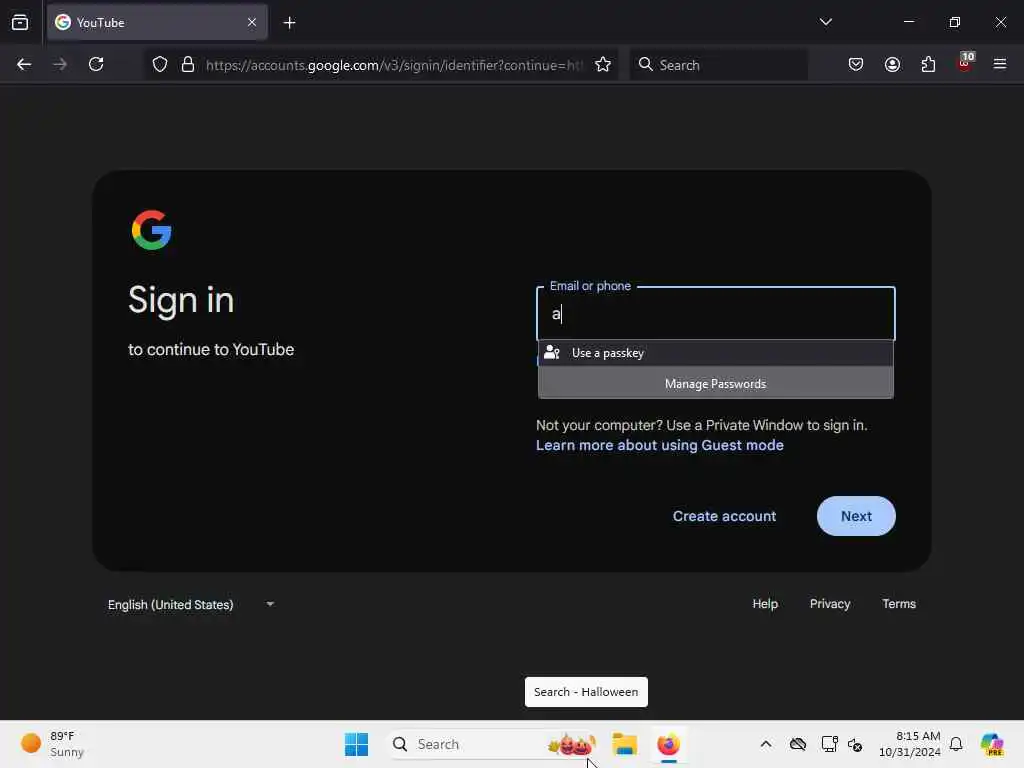
Task: Expand the English (United States) language dropdown
Action: (x=191, y=605)
